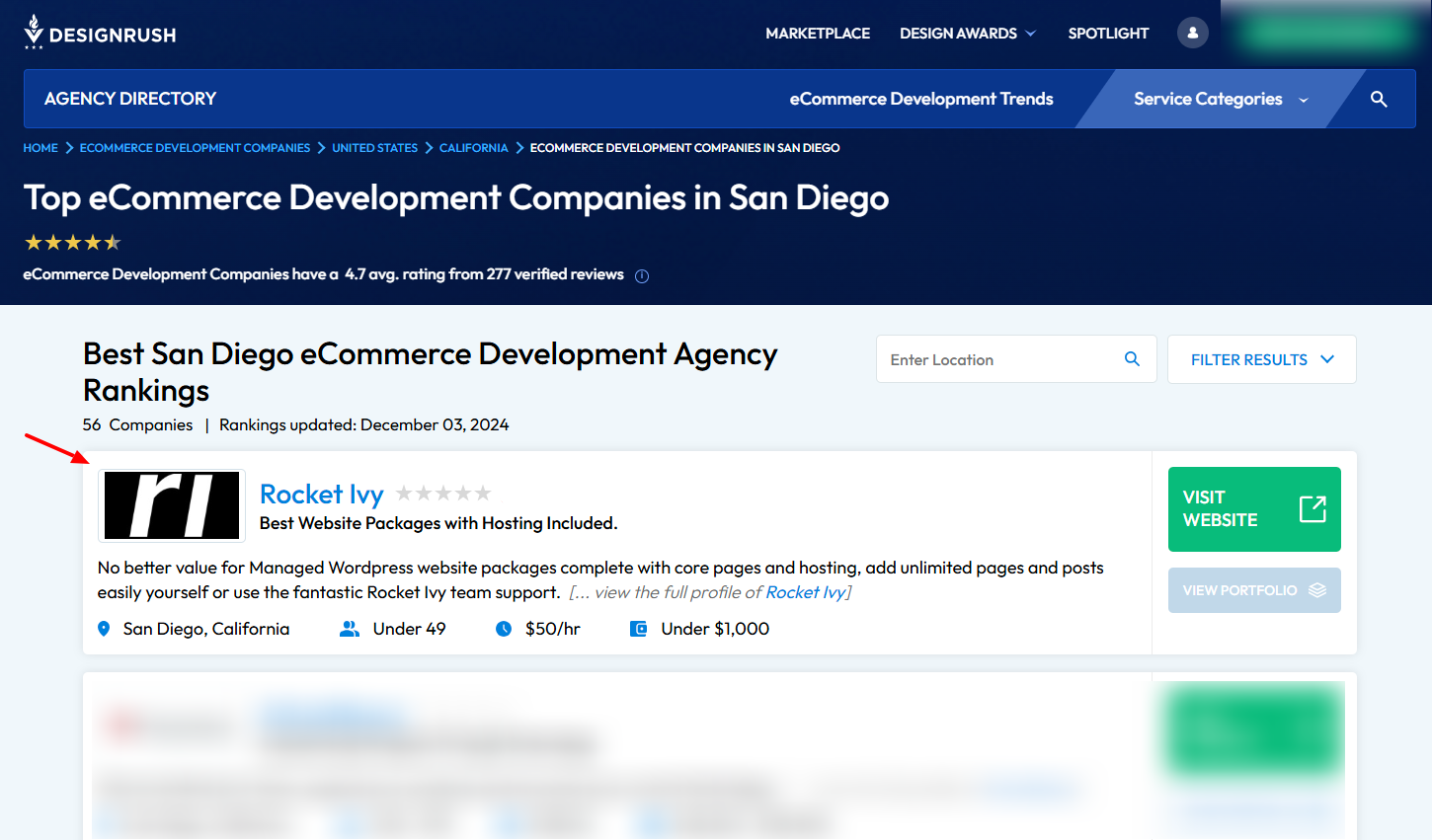Click the 'San Diego, California' text
This screenshot has height=840, width=1432.
click(x=206, y=629)
